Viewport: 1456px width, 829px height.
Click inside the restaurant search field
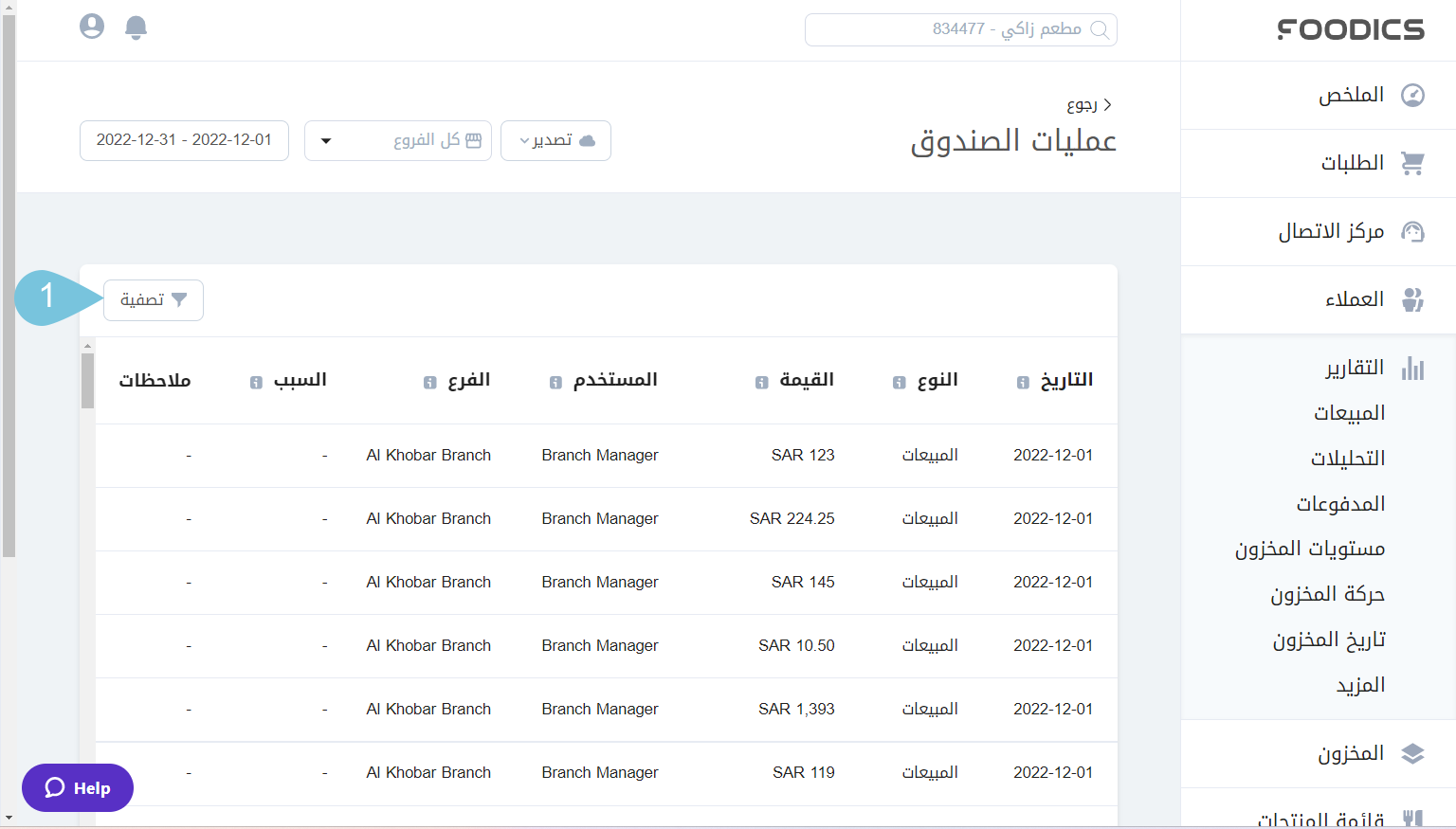pyautogui.click(x=960, y=29)
